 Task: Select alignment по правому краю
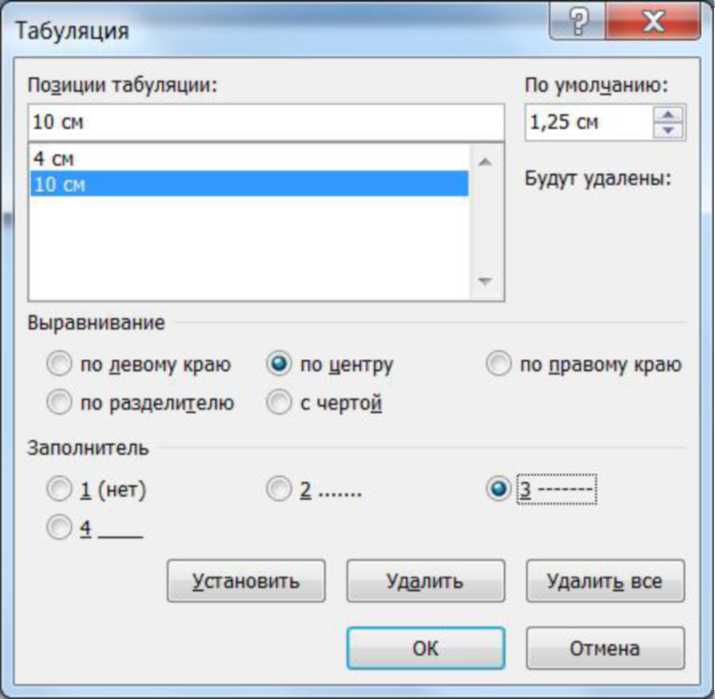pos(498,365)
